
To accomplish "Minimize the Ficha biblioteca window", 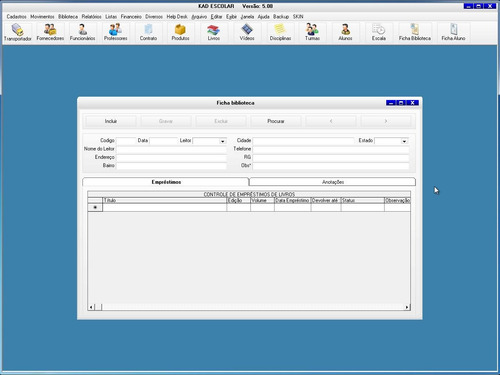I will coord(391,103).
